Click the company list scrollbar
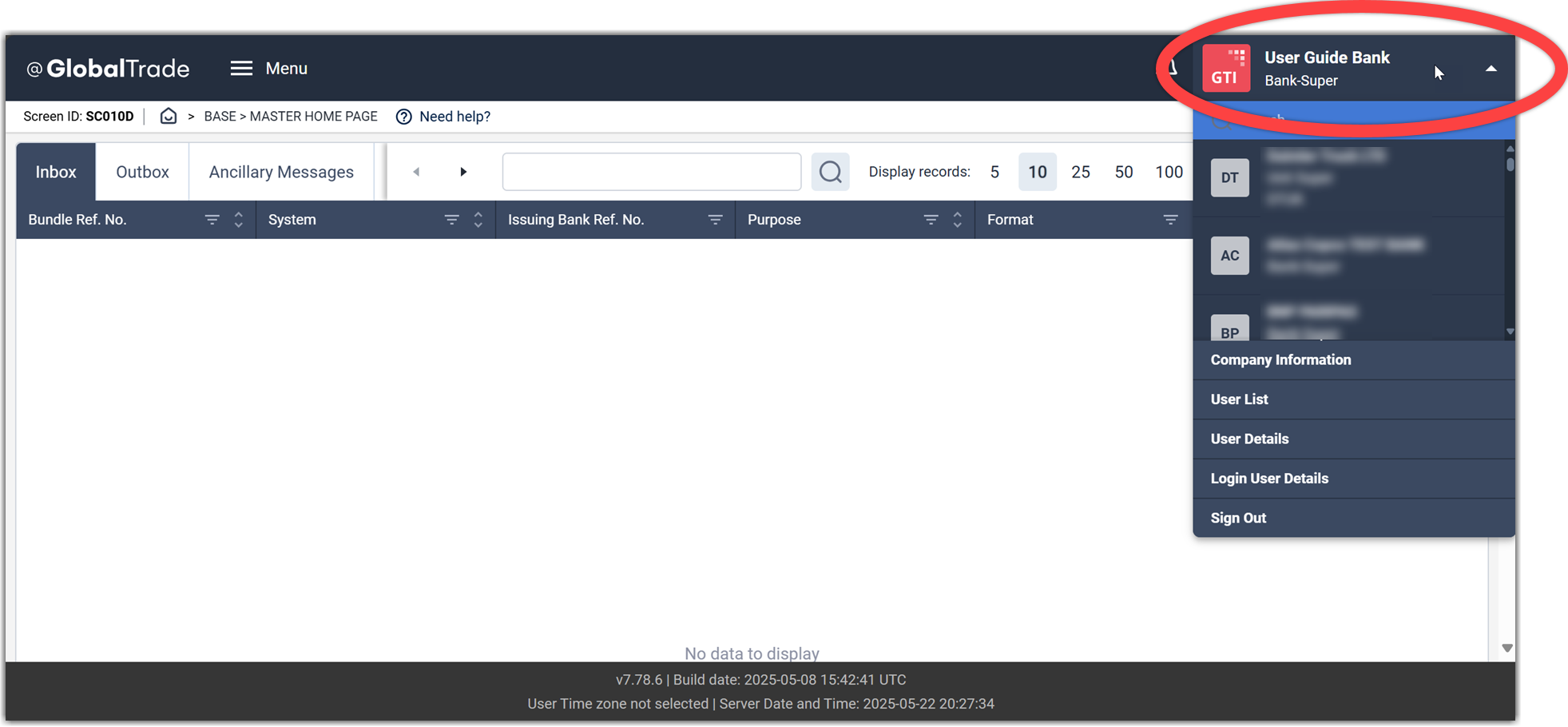The height and width of the screenshot is (727, 1568). (x=1510, y=164)
